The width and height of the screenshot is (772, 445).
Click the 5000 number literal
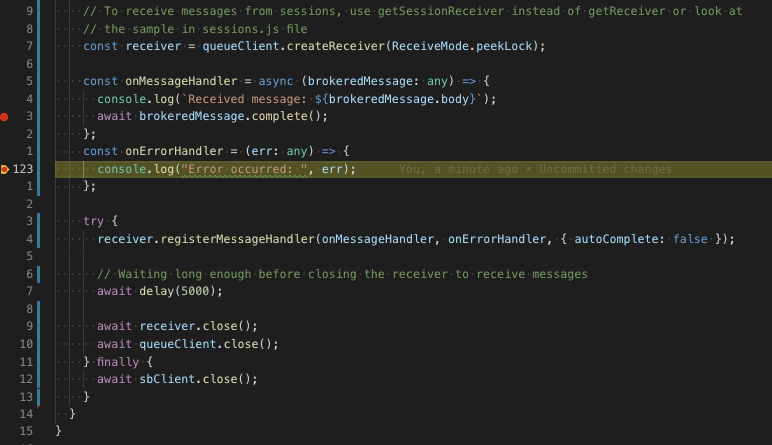[195, 291]
